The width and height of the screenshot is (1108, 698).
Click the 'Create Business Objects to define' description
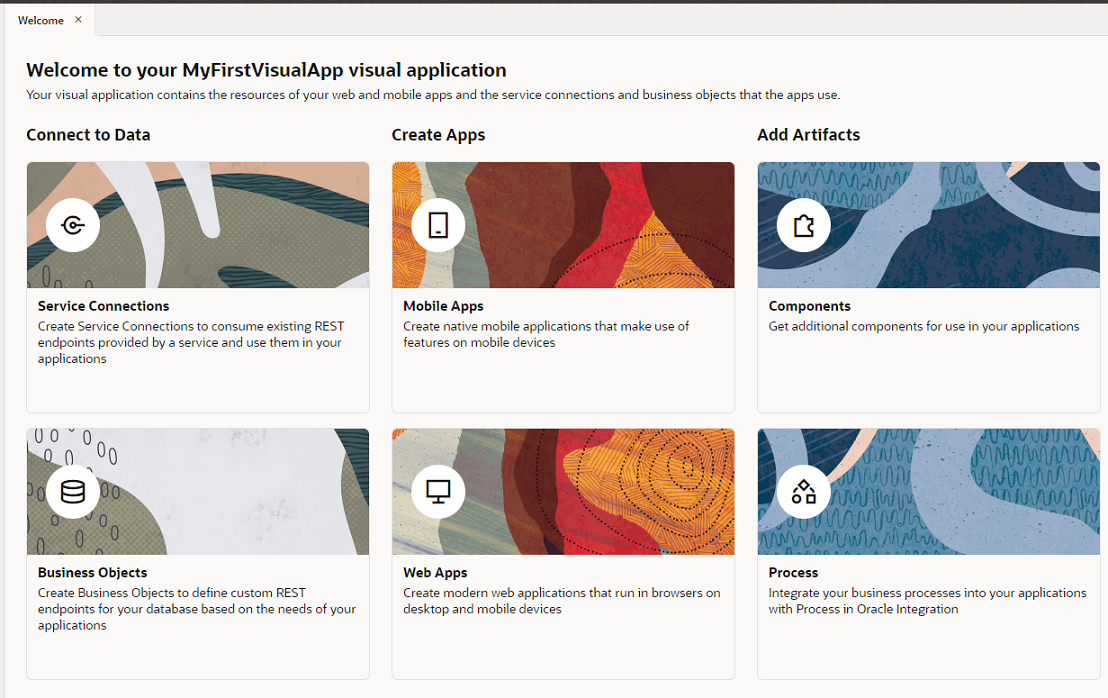(x=196, y=609)
